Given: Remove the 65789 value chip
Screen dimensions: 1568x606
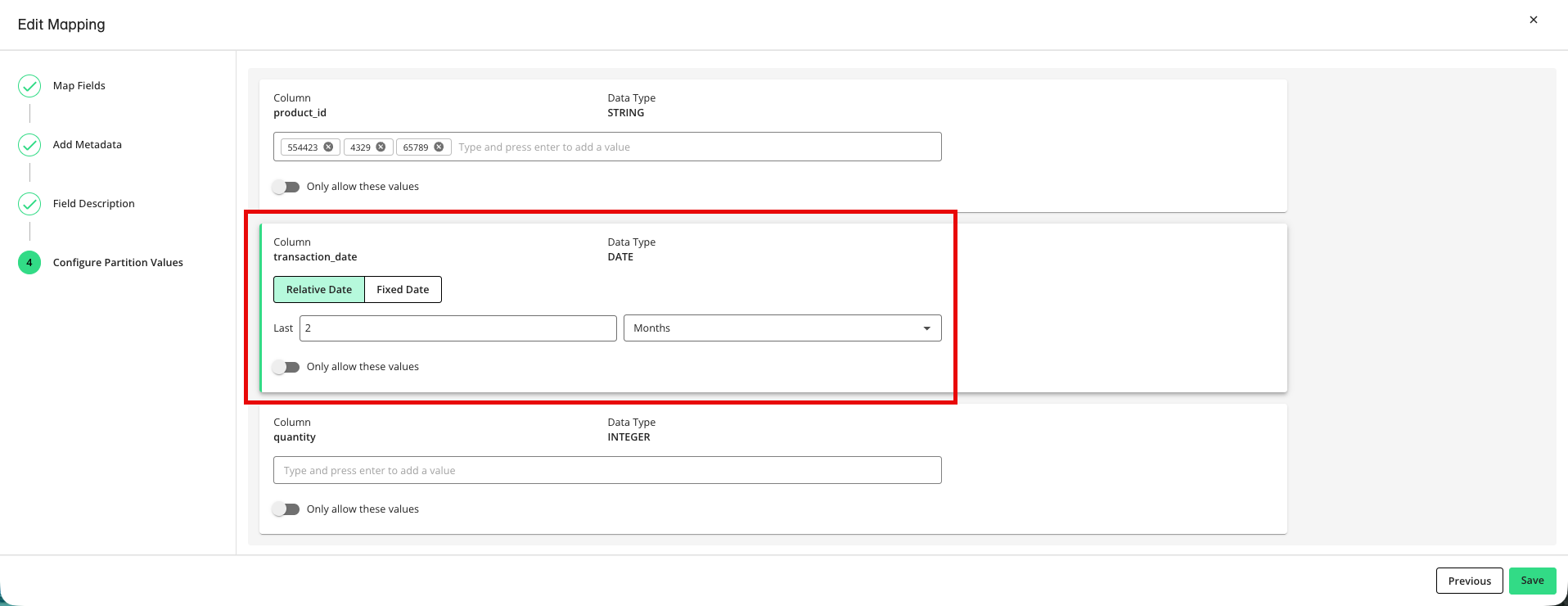Looking at the screenshot, I should tap(439, 147).
